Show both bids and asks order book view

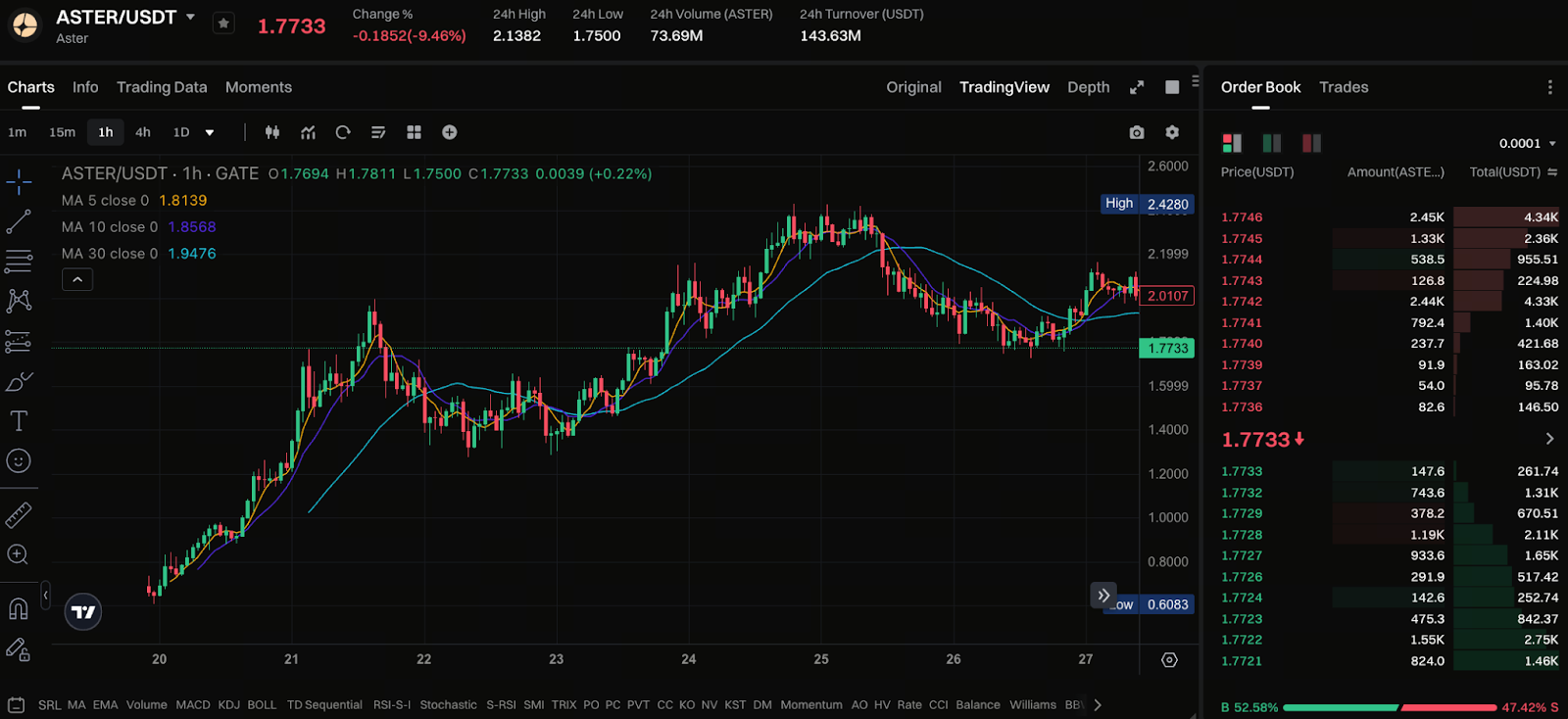pos(1232,143)
